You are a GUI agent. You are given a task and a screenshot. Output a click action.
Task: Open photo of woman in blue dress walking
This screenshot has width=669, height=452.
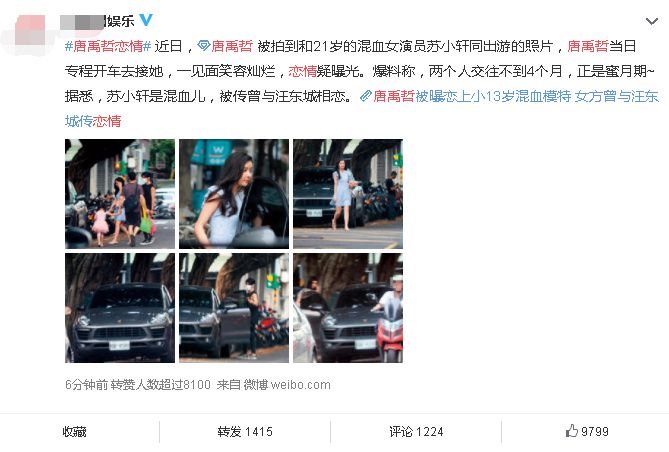[x=348, y=194]
